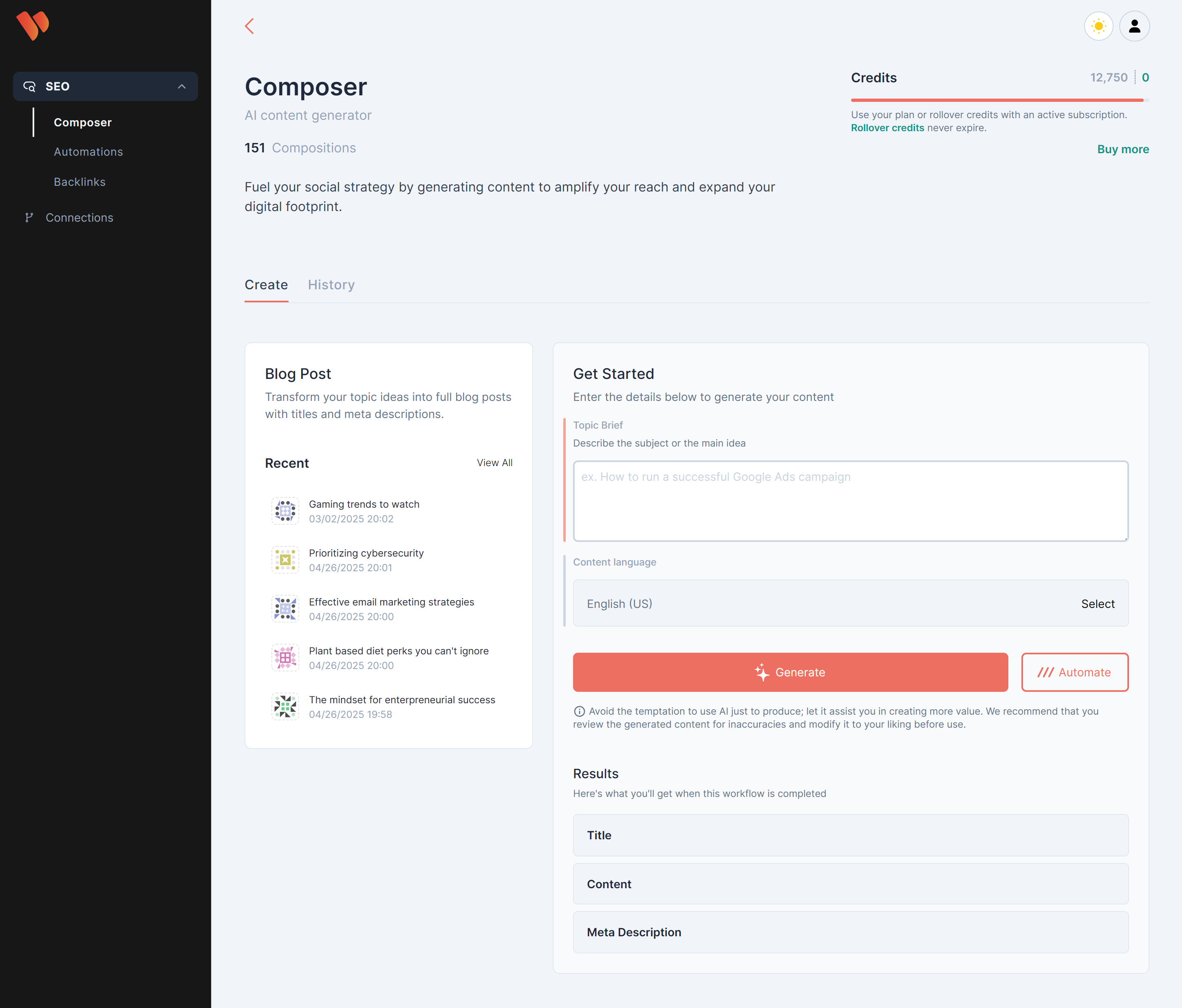Open 'Gaming trends to watch' composition

point(364,504)
